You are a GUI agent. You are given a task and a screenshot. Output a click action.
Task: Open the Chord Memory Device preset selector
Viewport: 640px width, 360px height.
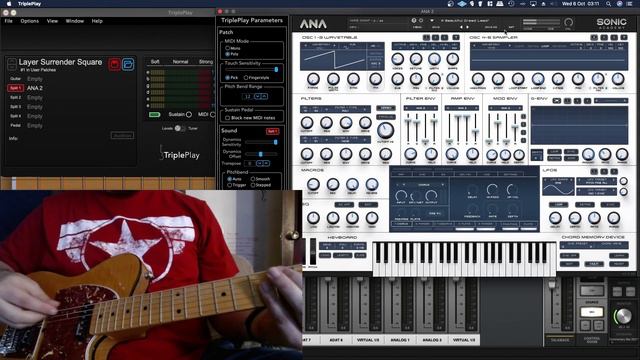pos(576,244)
